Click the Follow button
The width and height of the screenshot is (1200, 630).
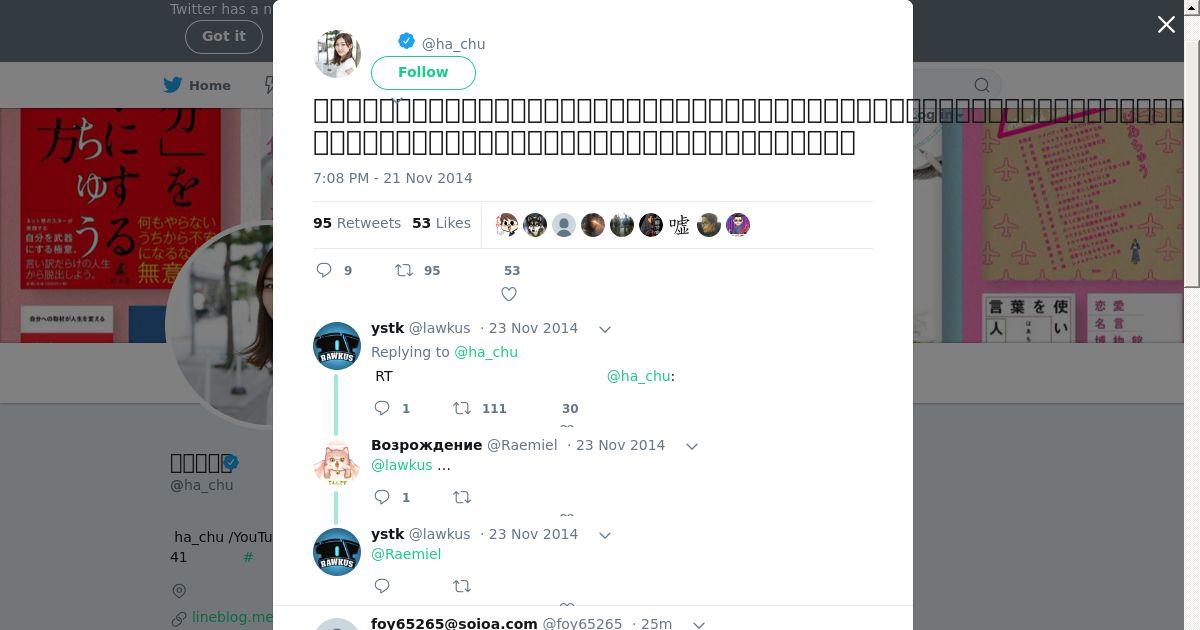[x=423, y=72]
